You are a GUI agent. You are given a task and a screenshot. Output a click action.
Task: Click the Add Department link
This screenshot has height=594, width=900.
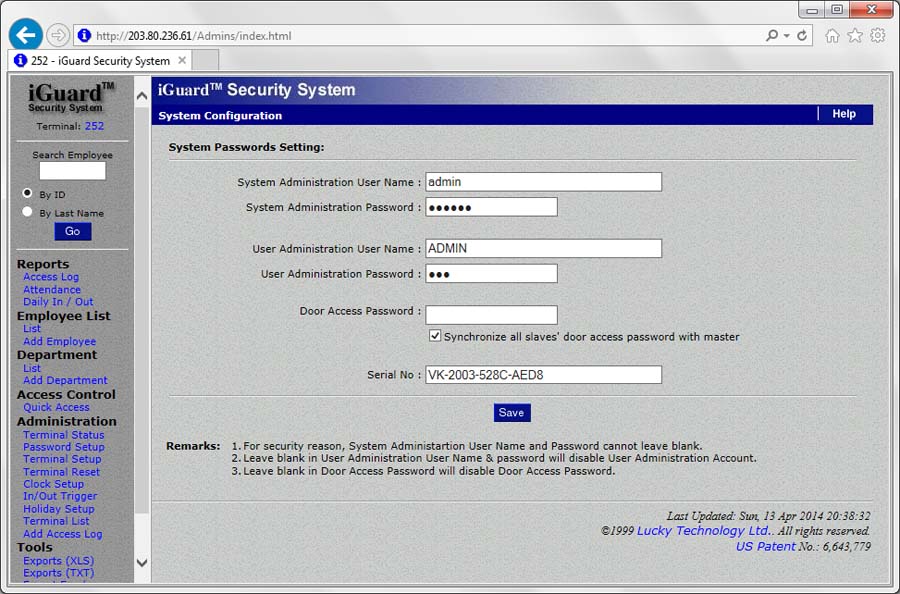tap(65, 381)
